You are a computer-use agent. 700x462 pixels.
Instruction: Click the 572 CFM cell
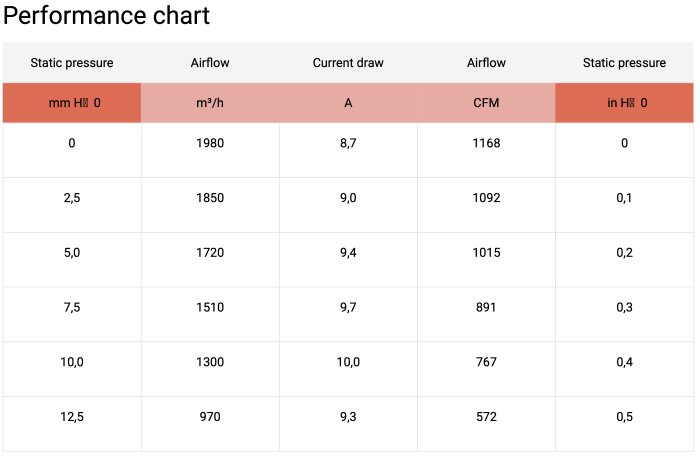487,417
